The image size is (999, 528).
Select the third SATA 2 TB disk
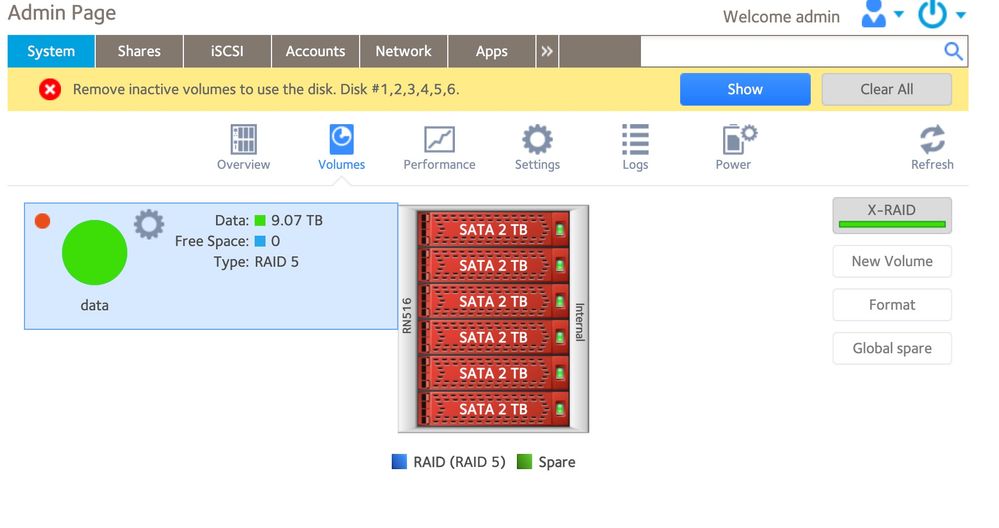point(493,301)
